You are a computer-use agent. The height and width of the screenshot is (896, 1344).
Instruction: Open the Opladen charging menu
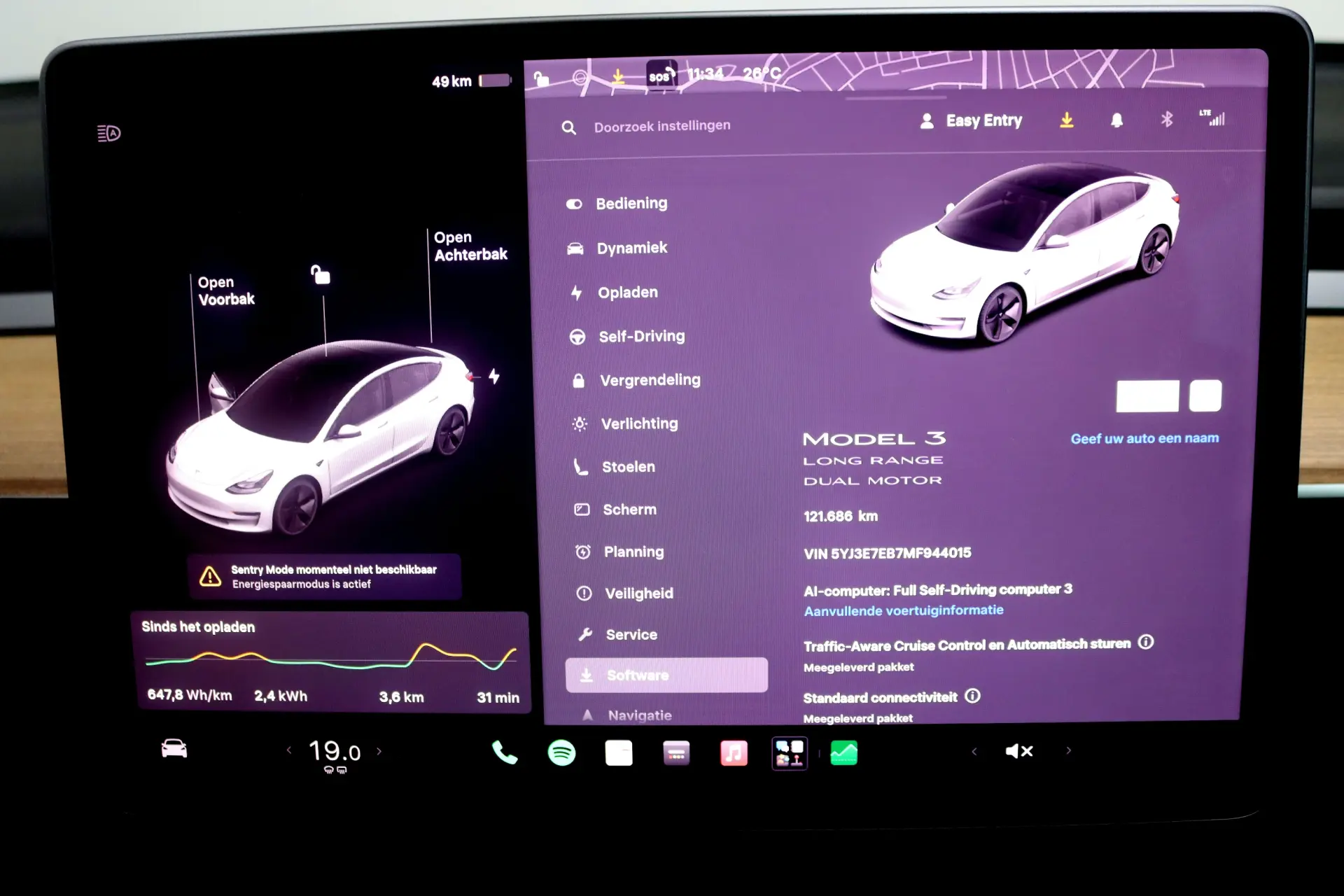(614, 293)
